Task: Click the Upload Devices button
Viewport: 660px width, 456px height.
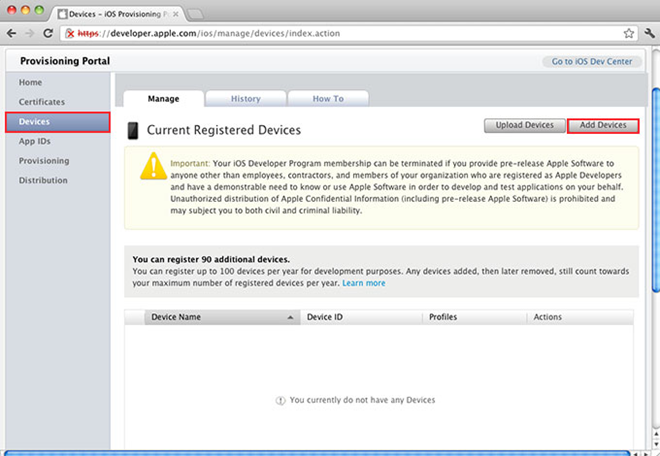Action: [x=524, y=125]
